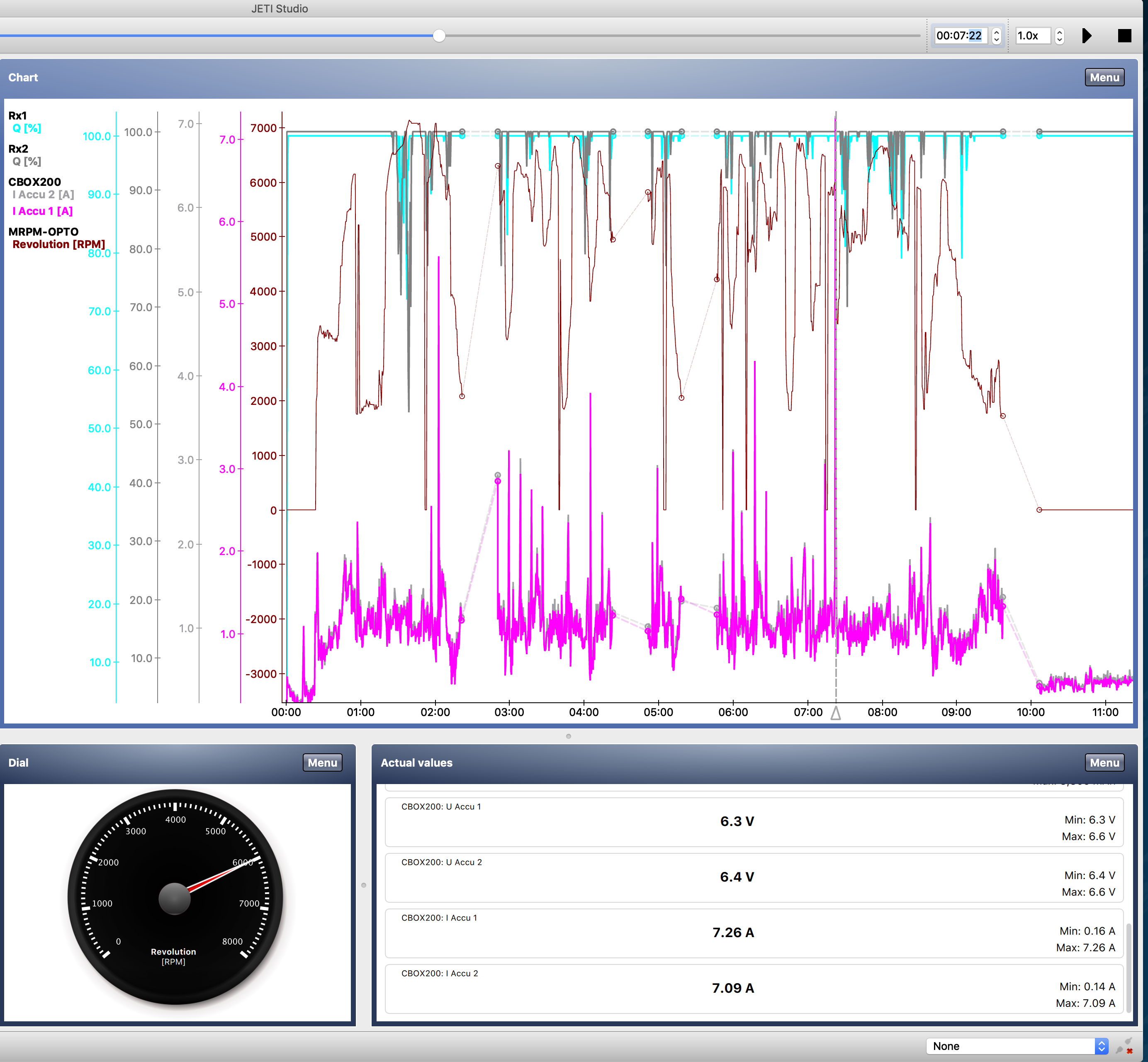This screenshot has width=1148, height=1062.
Task: Click the playback position slider handle
Action: coord(439,36)
